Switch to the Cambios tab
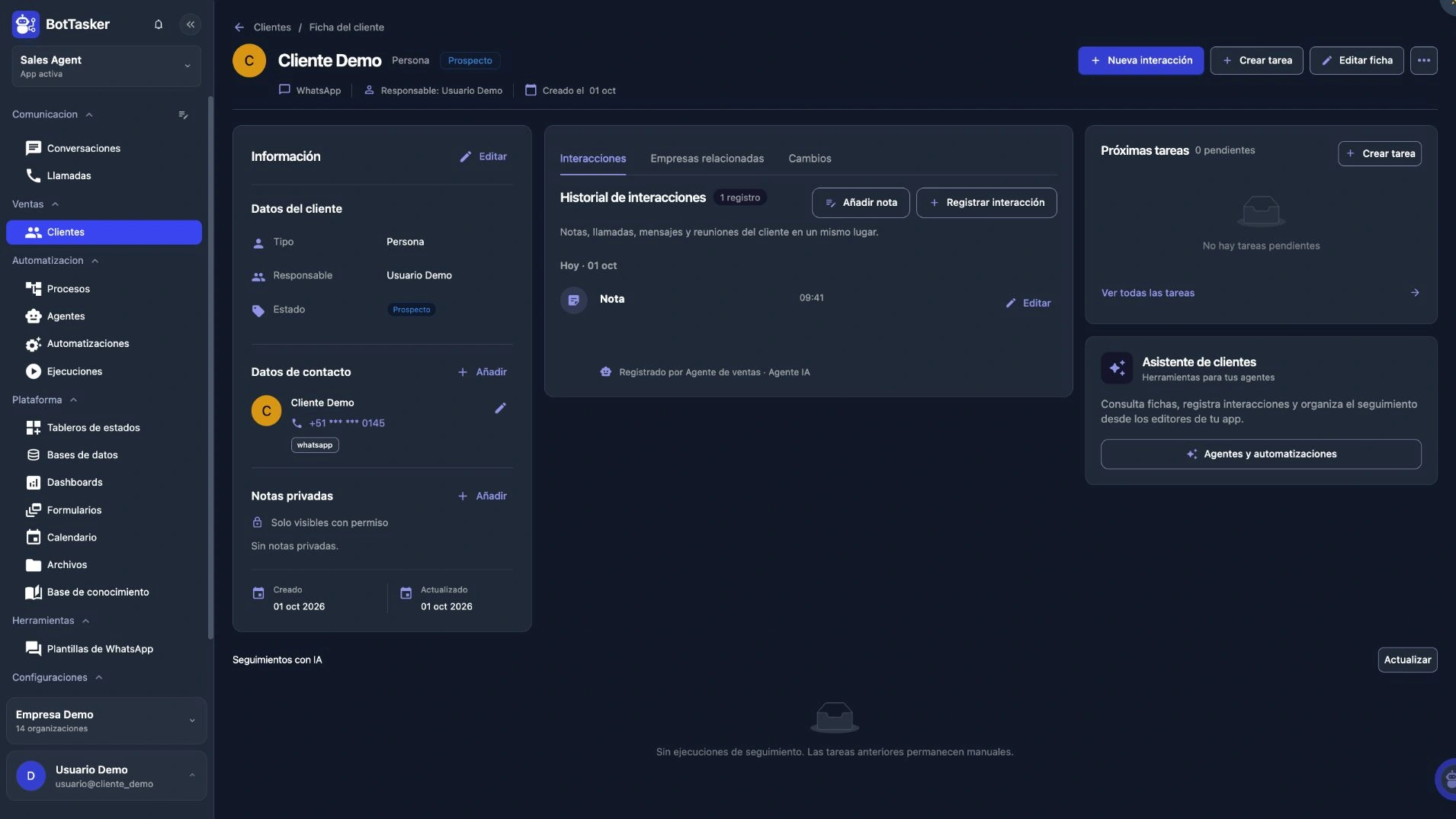 click(x=810, y=159)
